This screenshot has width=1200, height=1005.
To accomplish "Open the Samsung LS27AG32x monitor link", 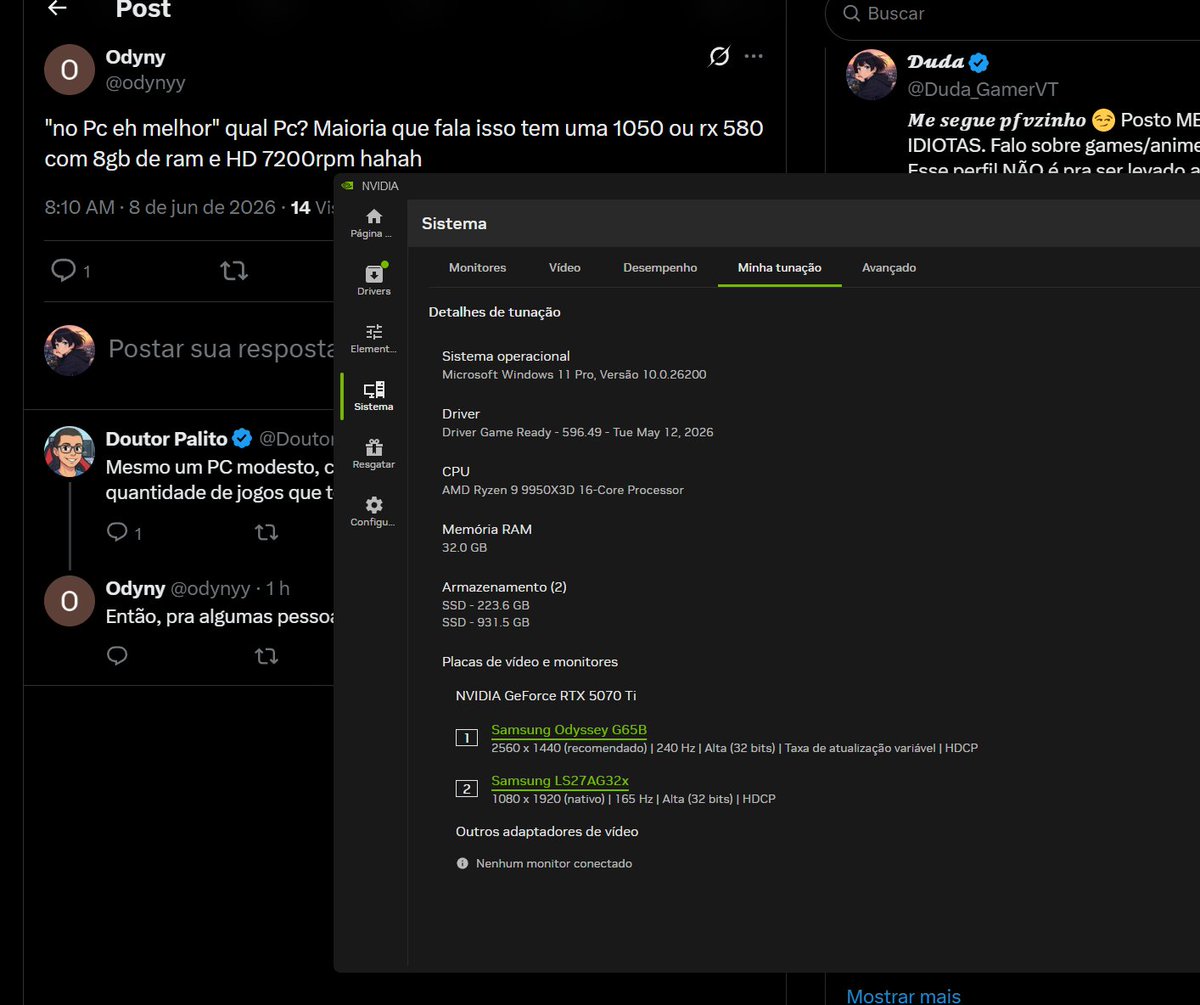I will coord(560,781).
